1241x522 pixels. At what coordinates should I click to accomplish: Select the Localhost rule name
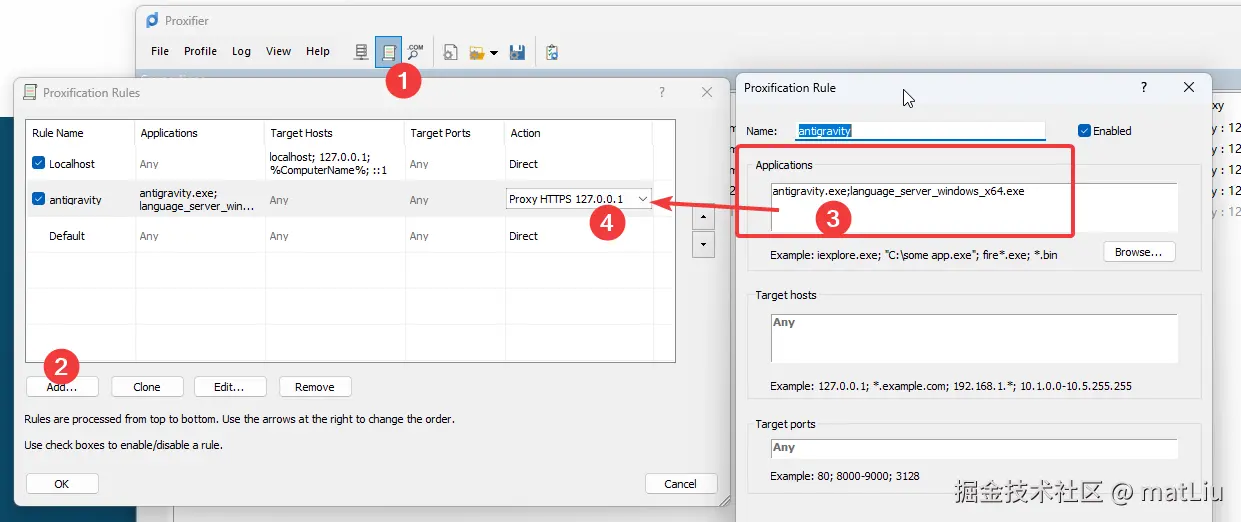pyautogui.click(x=72, y=164)
